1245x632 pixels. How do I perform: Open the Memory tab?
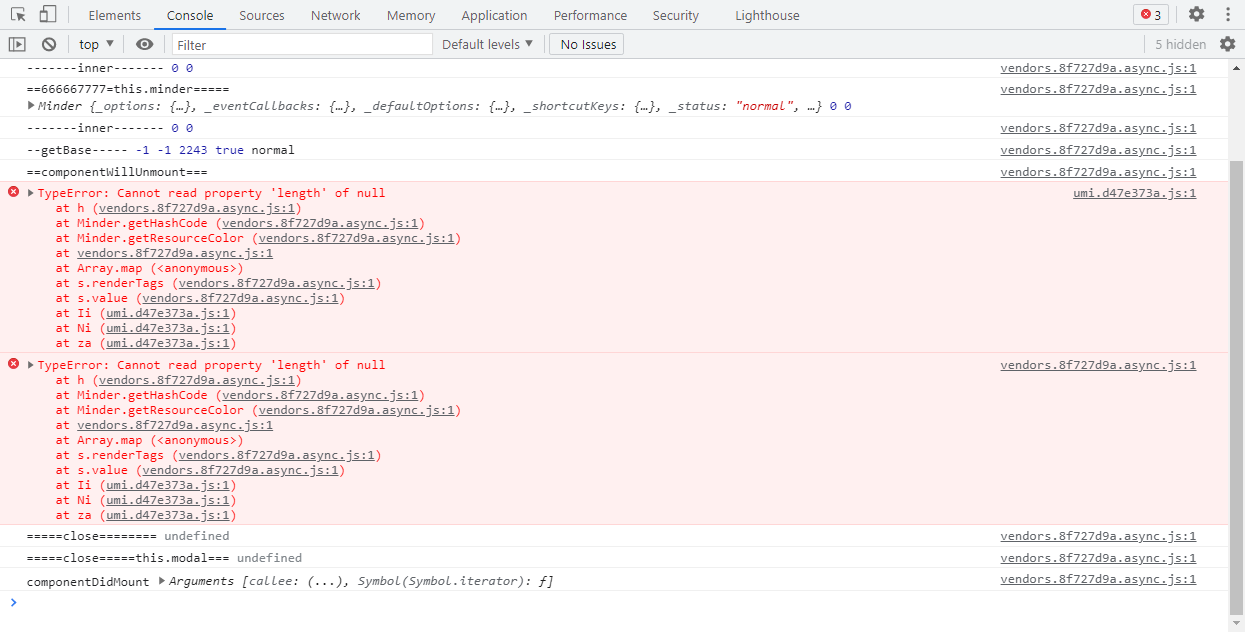[411, 15]
